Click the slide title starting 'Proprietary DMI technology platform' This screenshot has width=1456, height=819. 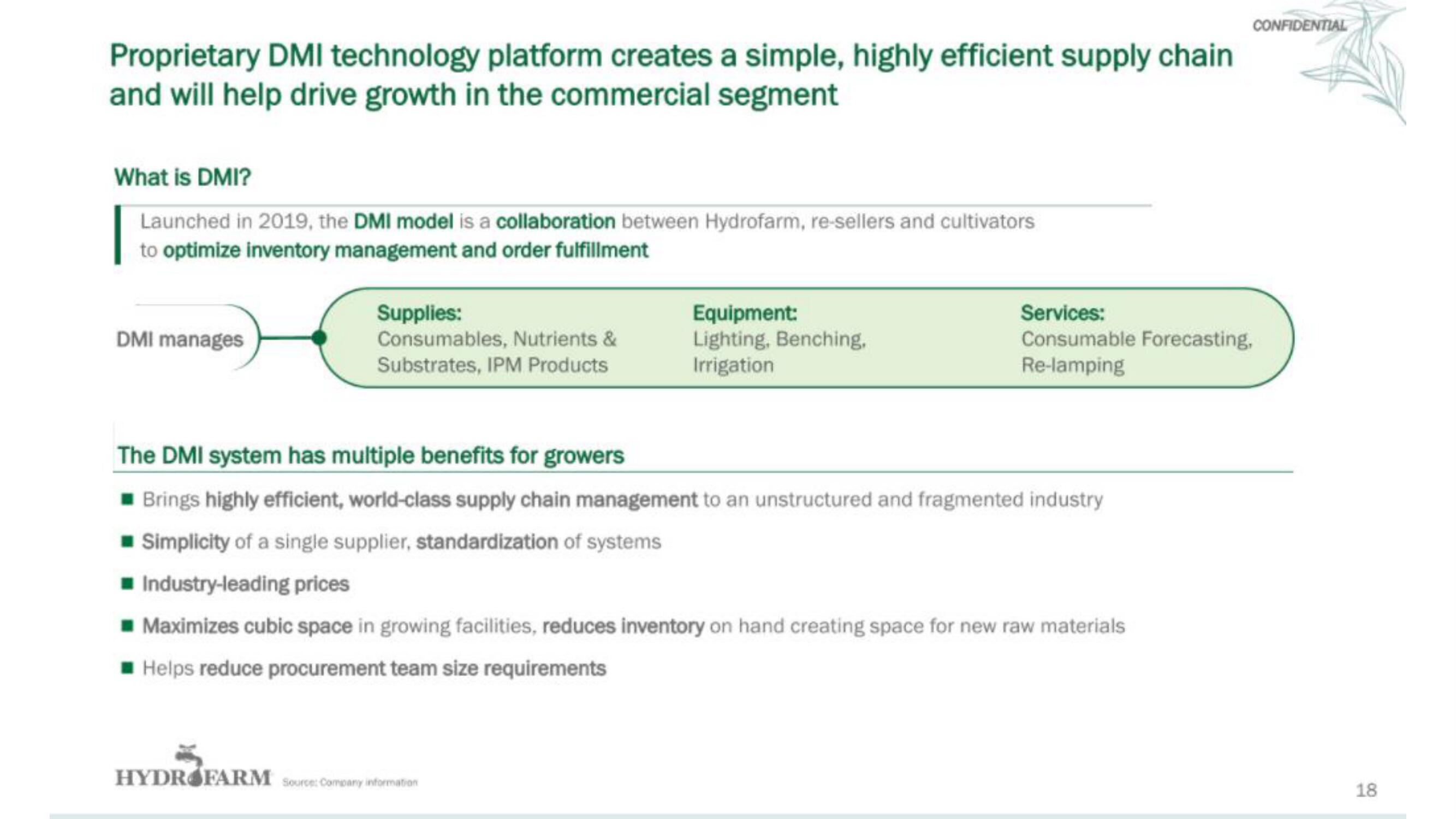671,75
